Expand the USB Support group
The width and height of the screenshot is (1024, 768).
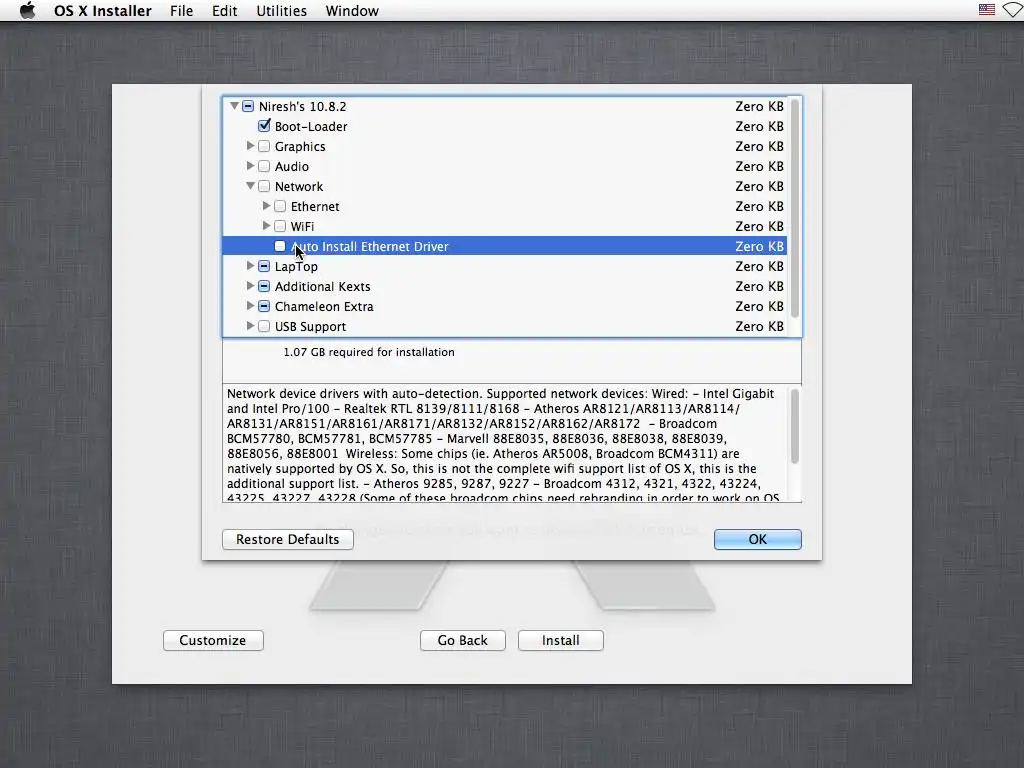pyautogui.click(x=250, y=326)
